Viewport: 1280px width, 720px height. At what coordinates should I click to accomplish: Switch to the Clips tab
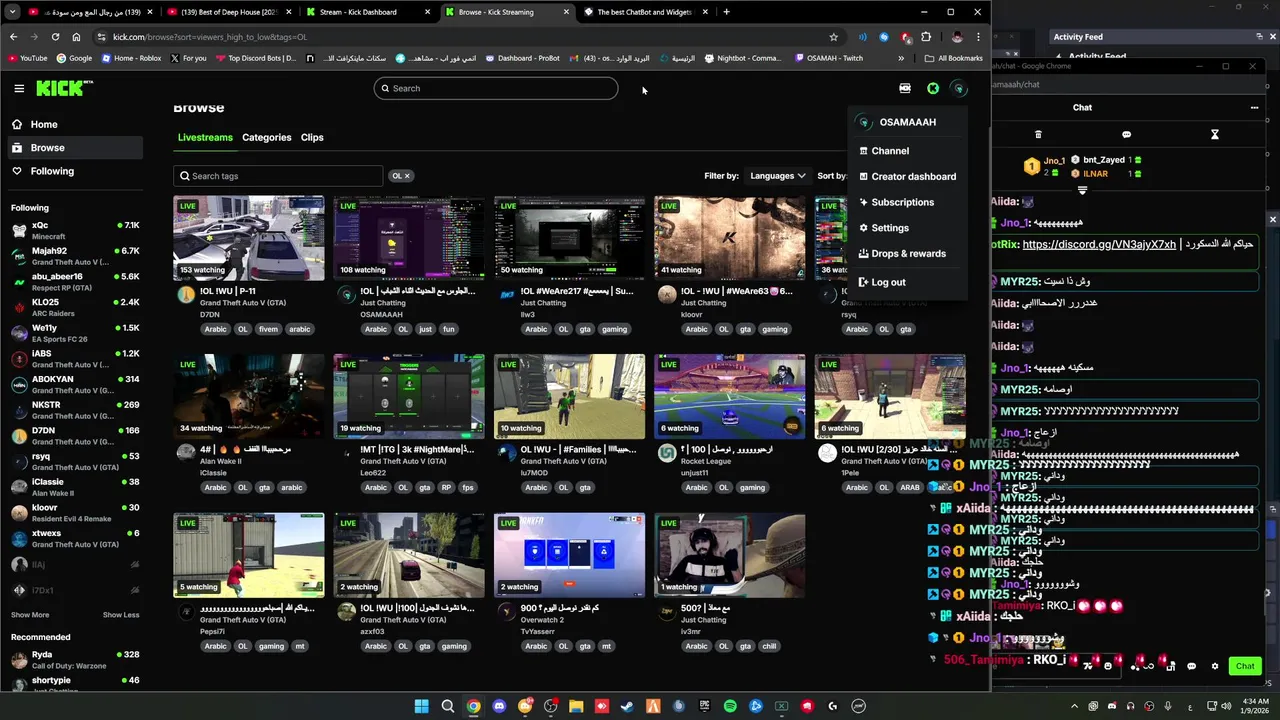coord(312,137)
